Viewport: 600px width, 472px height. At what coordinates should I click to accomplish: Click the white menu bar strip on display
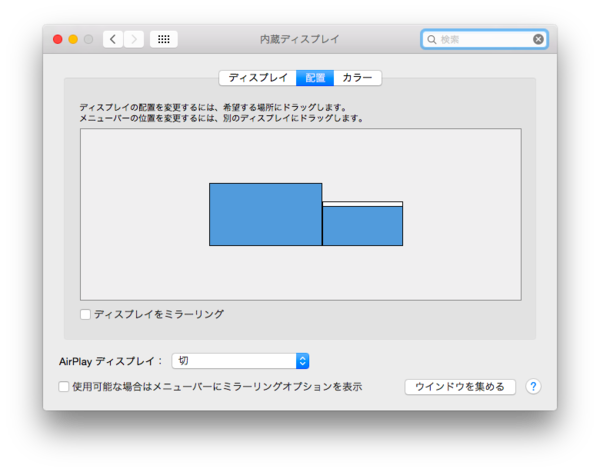362,204
